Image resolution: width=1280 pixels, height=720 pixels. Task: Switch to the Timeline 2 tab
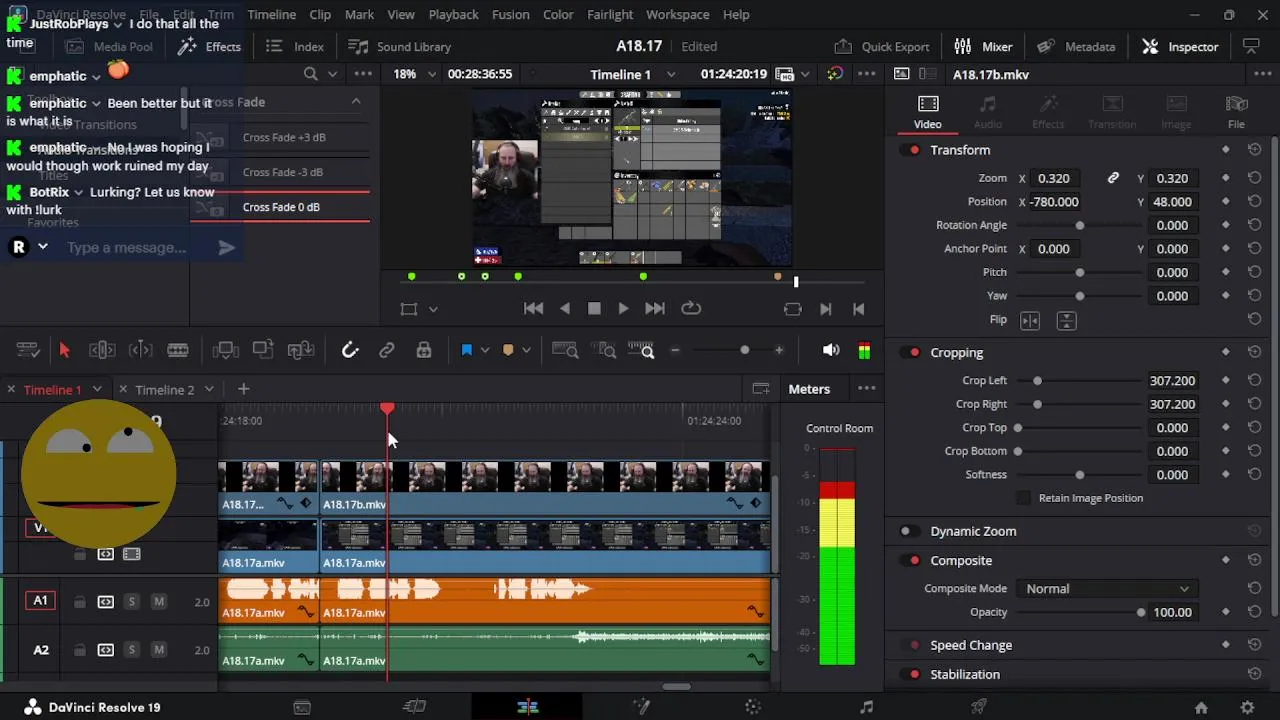click(164, 390)
